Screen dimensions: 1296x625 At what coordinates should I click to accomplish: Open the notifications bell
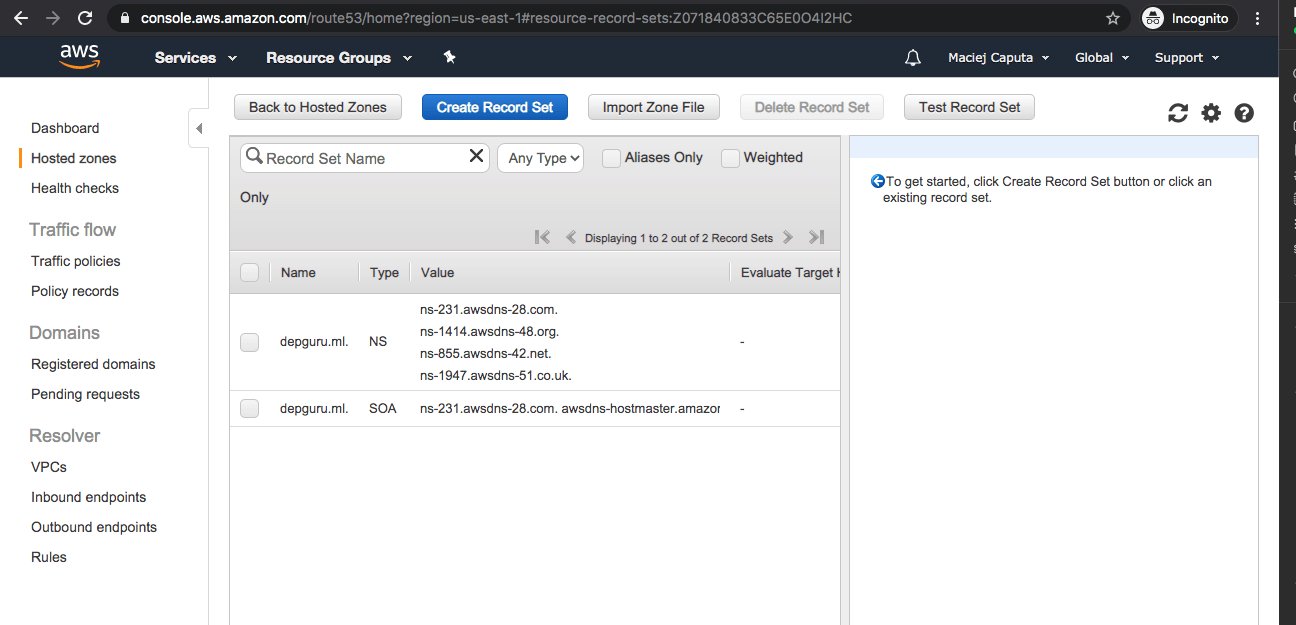coord(912,58)
